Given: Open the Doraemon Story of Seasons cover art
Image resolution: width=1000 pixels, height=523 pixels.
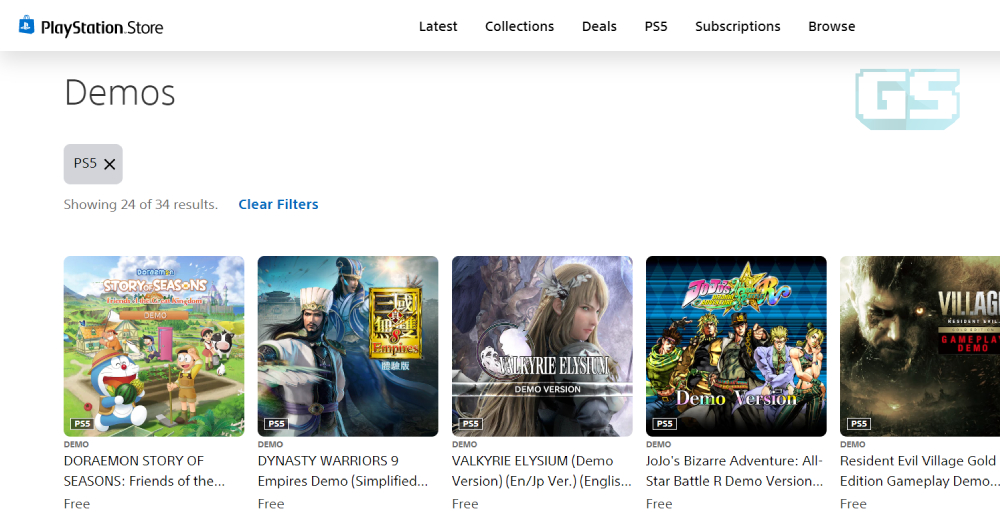Looking at the screenshot, I should 154,346.
